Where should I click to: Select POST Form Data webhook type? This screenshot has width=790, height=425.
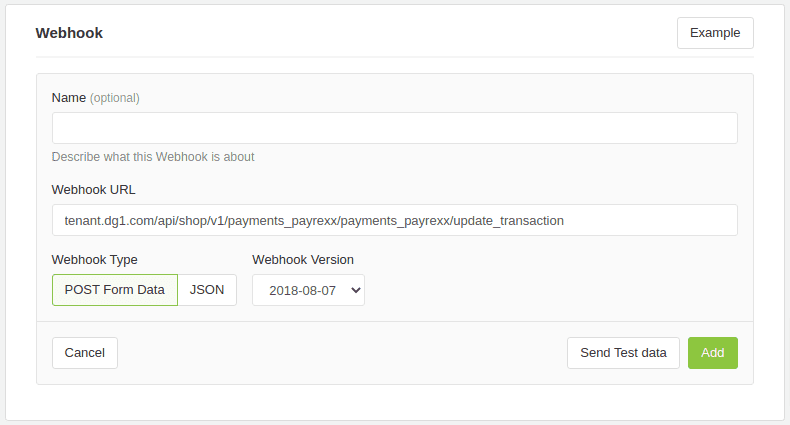pyautogui.click(x=115, y=290)
